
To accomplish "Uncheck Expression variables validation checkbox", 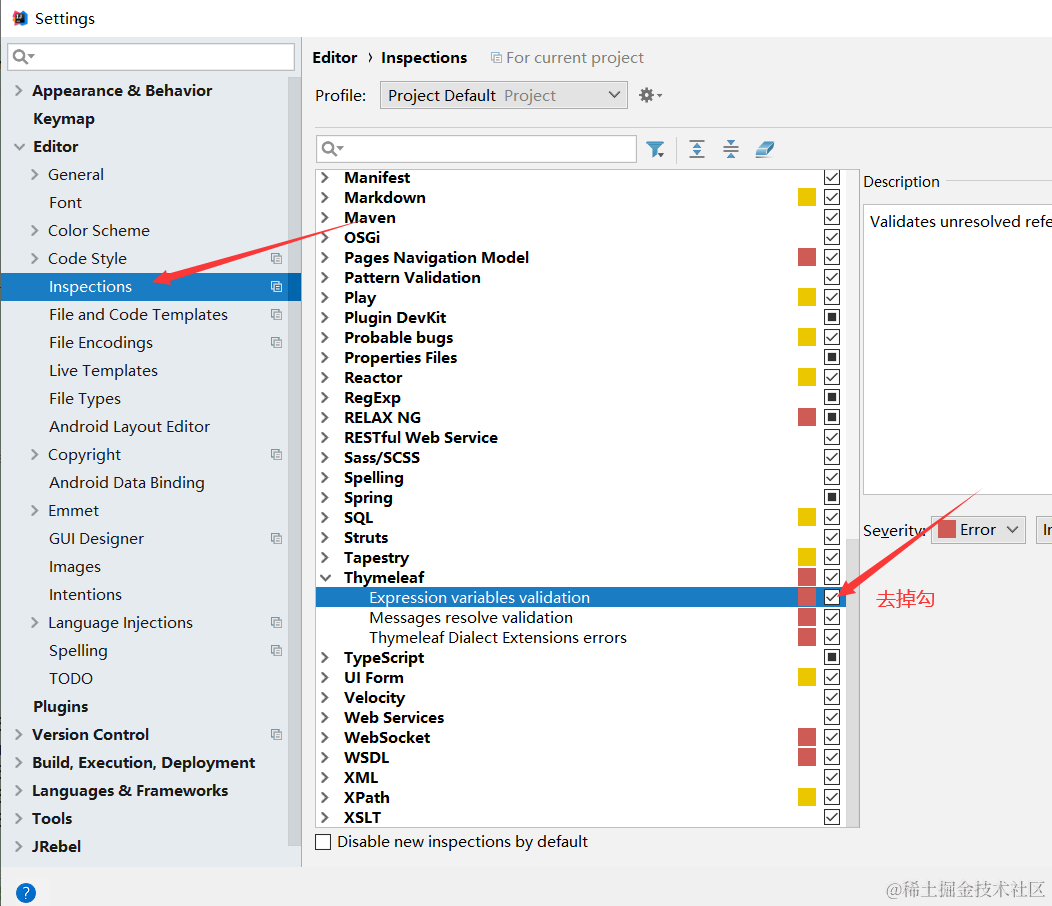I will (832, 597).
